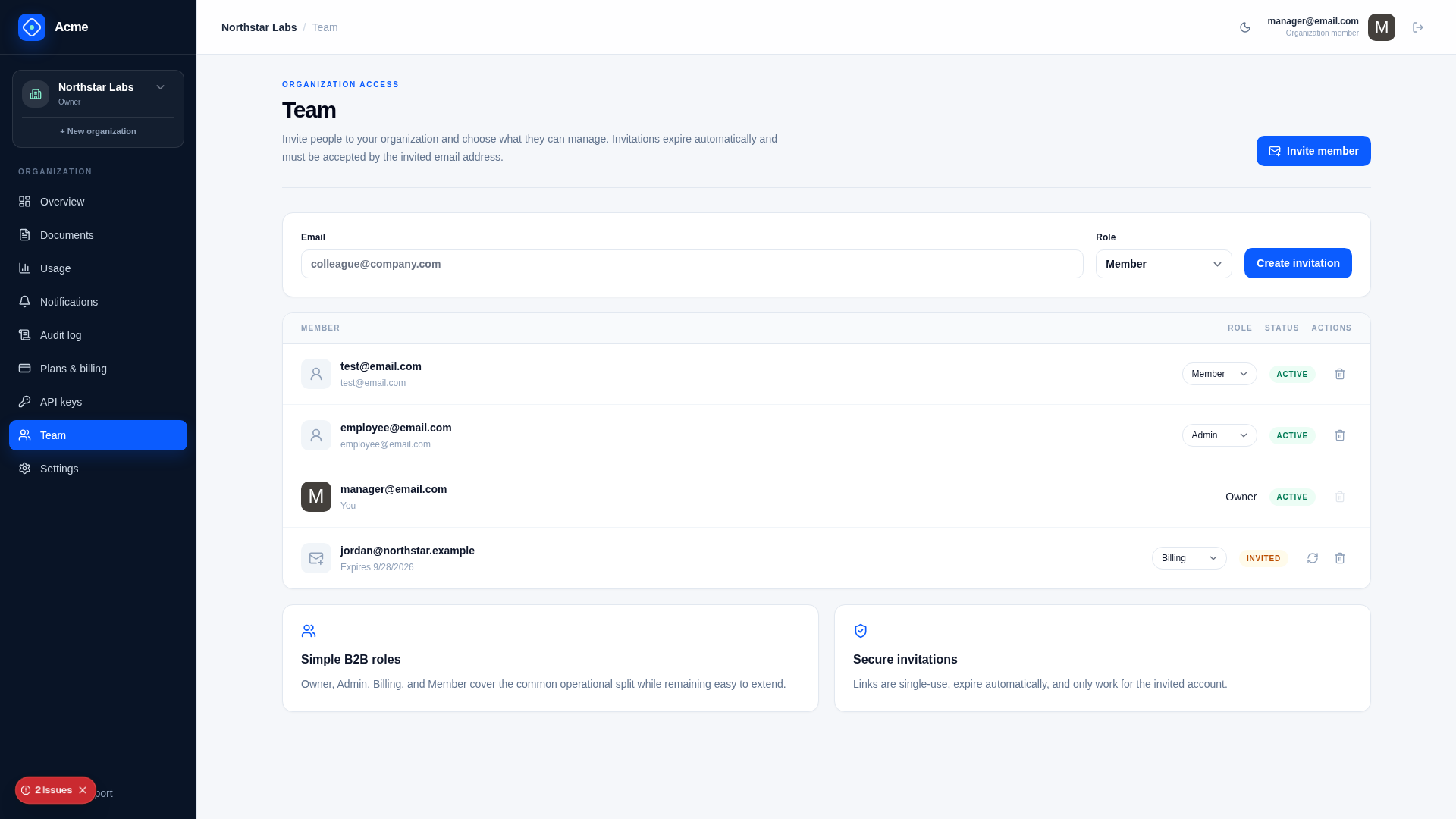Image resolution: width=1456 pixels, height=819 pixels.
Task: Click the Owner role text for manager
Action: (1241, 497)
